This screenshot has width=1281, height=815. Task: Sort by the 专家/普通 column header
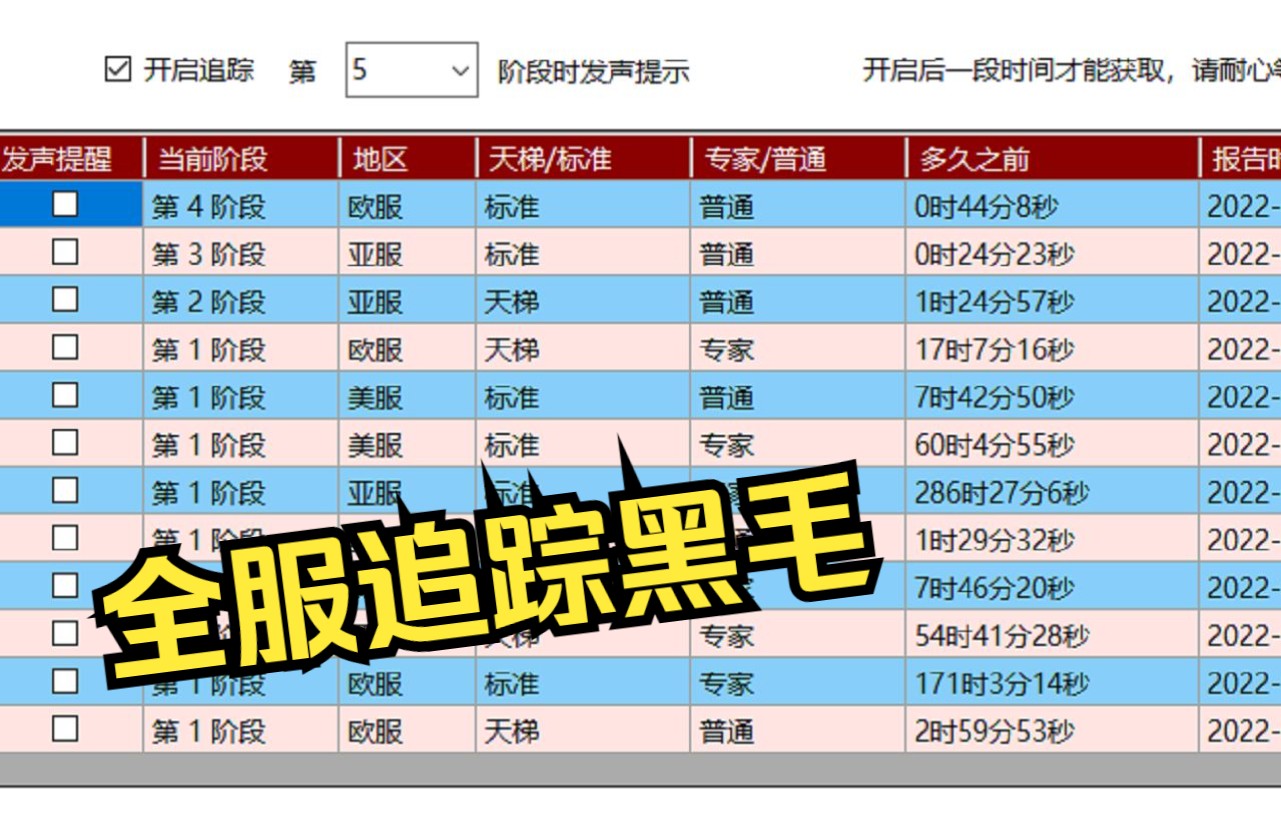[798, 158]
